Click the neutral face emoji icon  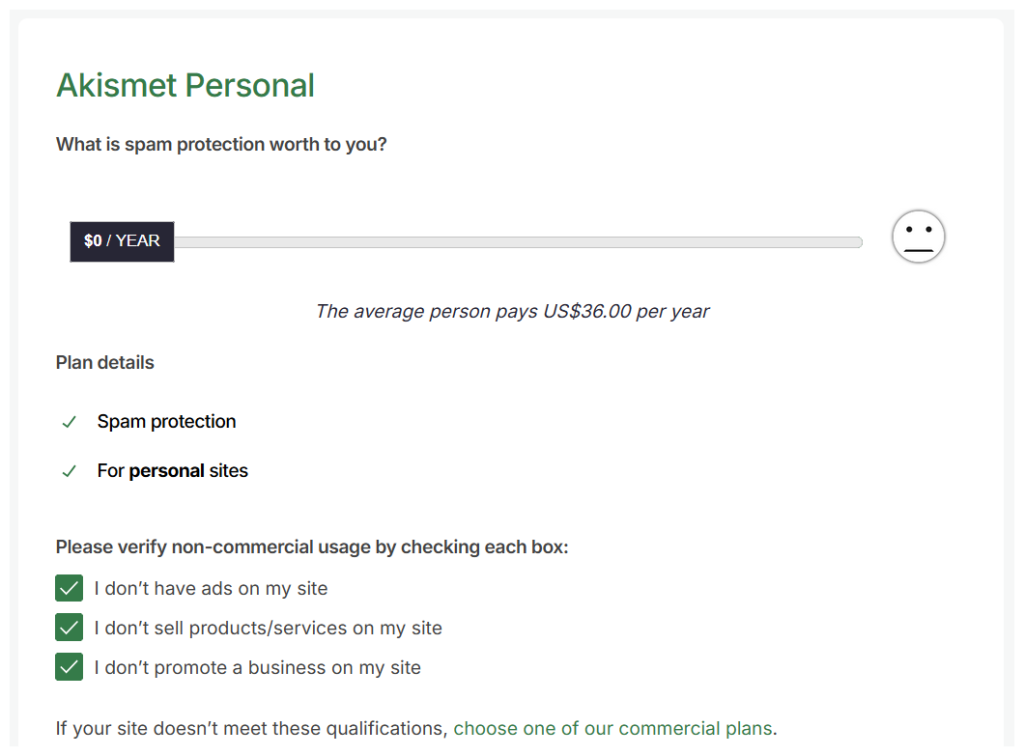point(918,237)
